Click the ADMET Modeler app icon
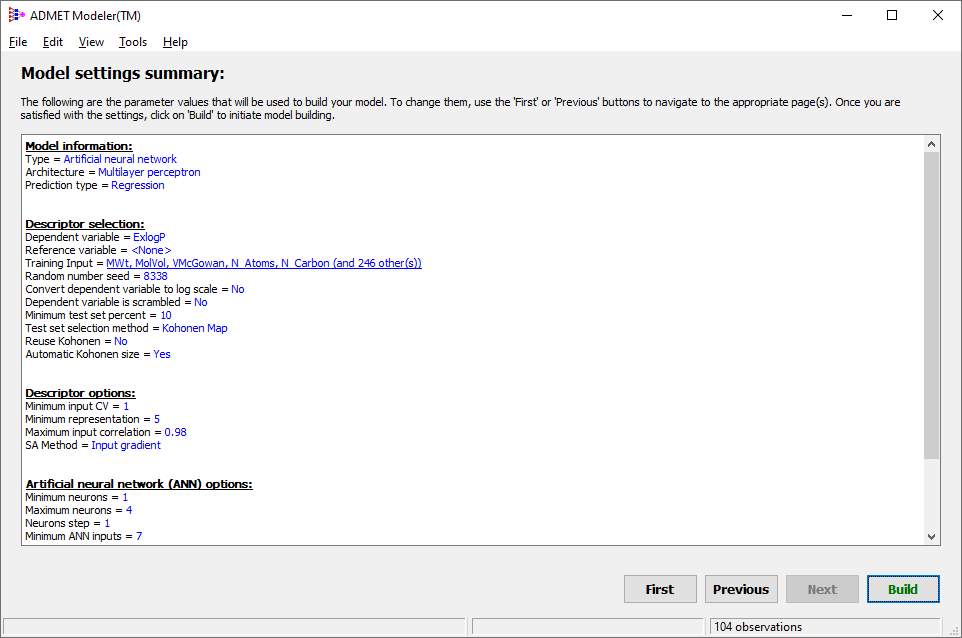Image resolution: width=962 pixels, height=638 pixels. 17,15
